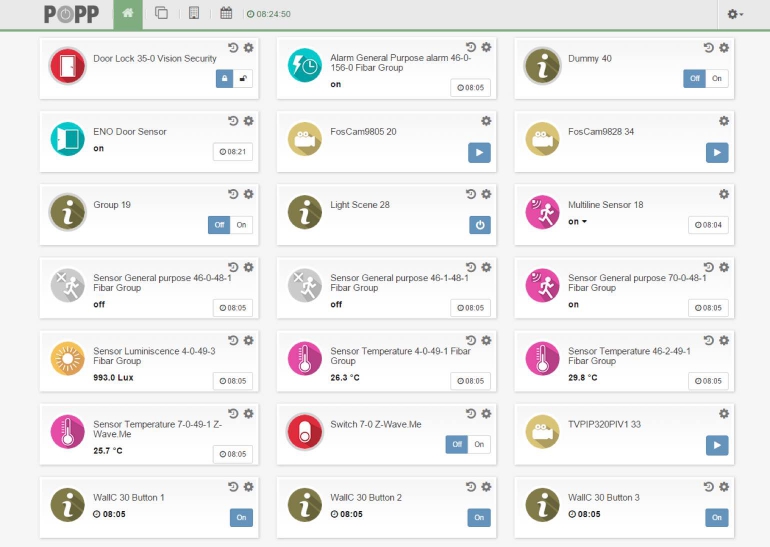Image resolution: width=770 pixels, height=547 pixels.
Task: Open the calendar events tab in navbar
Action: 226,14
